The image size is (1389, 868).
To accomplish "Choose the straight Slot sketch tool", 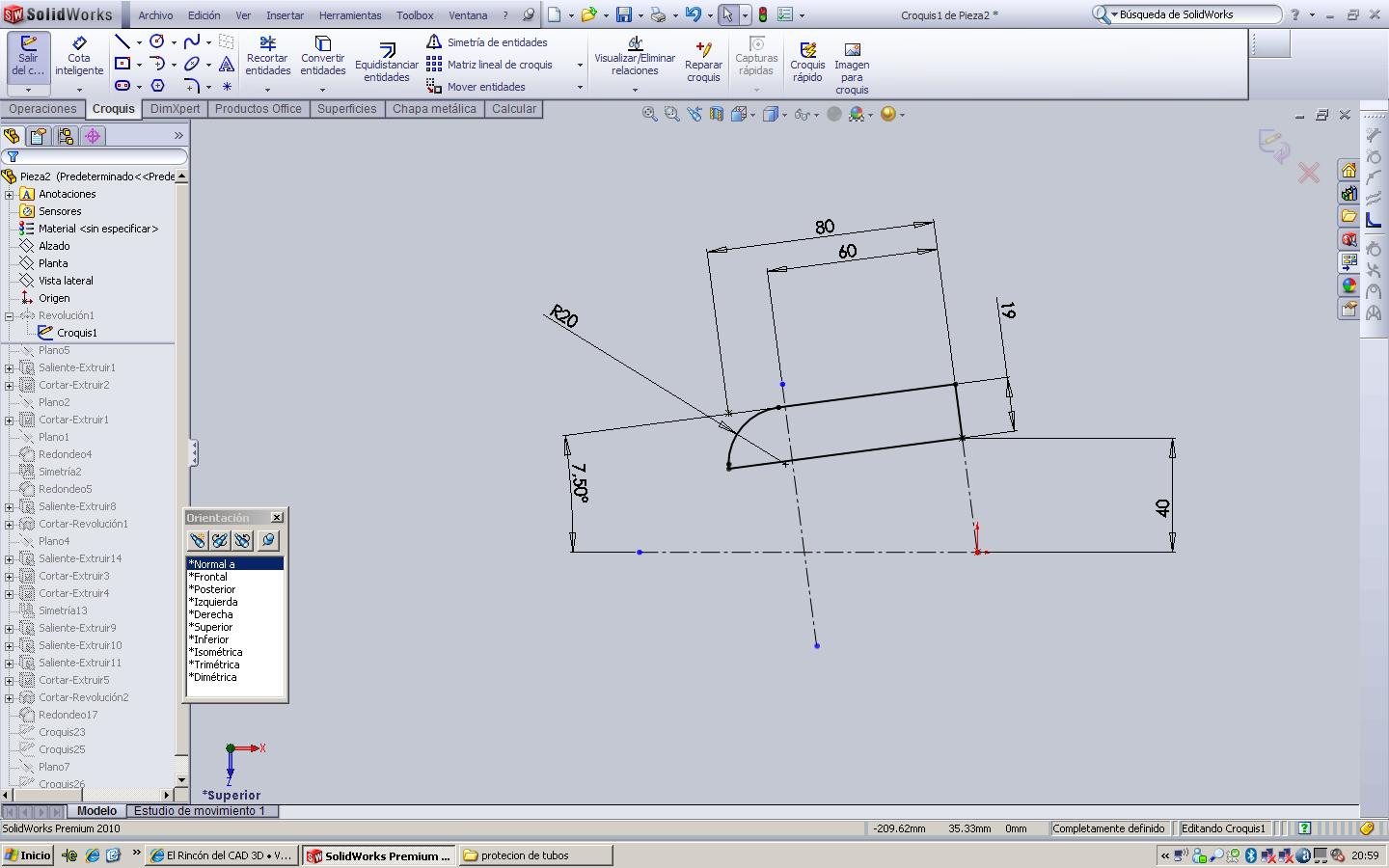I will tap(122, 86).
